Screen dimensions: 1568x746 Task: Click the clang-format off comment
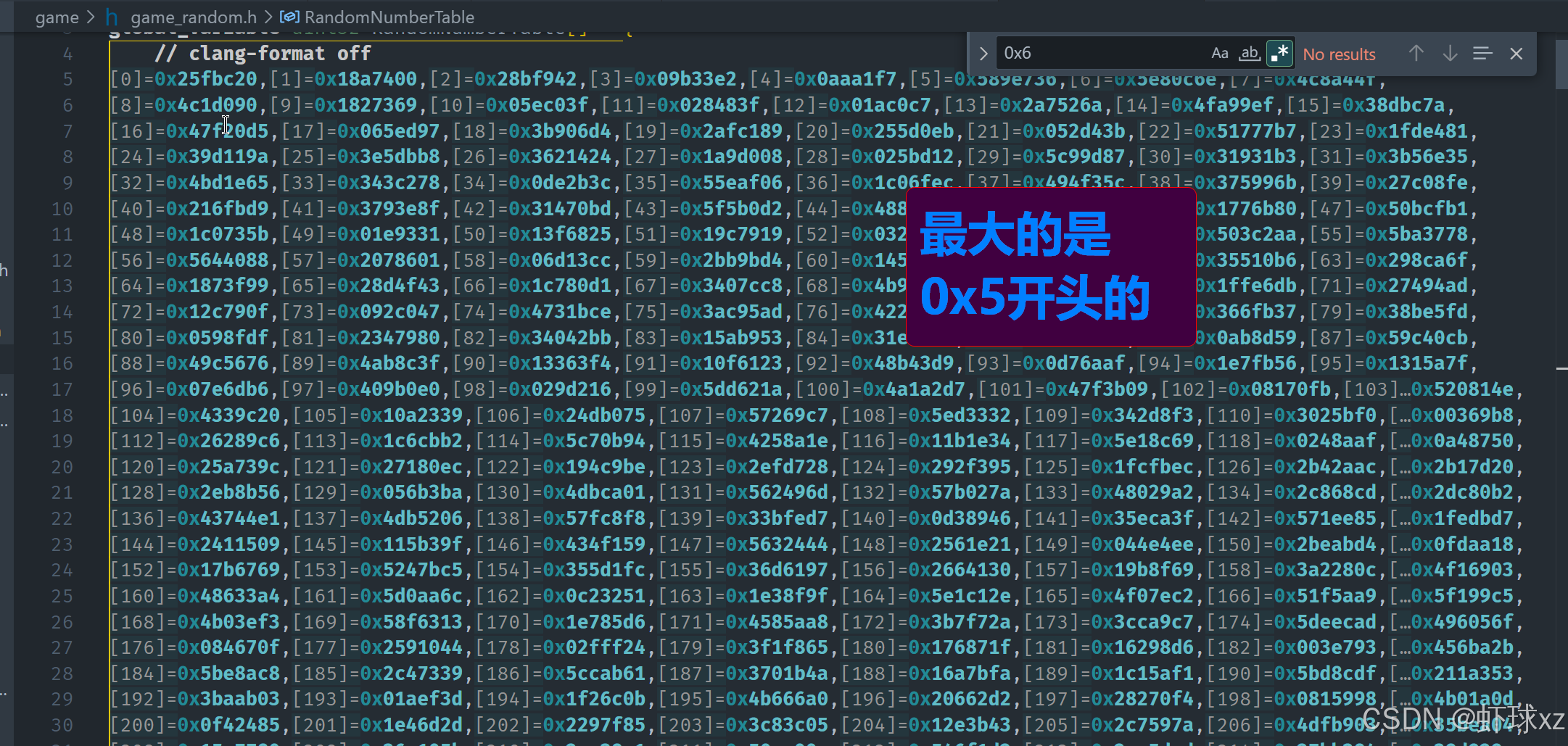pos(263,54)
